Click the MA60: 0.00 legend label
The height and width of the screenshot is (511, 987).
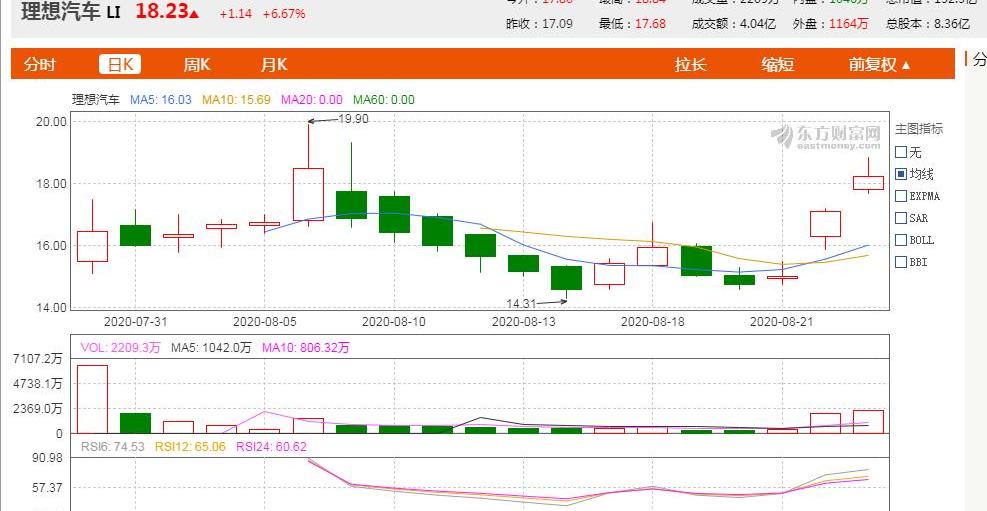tap(384, 99)
